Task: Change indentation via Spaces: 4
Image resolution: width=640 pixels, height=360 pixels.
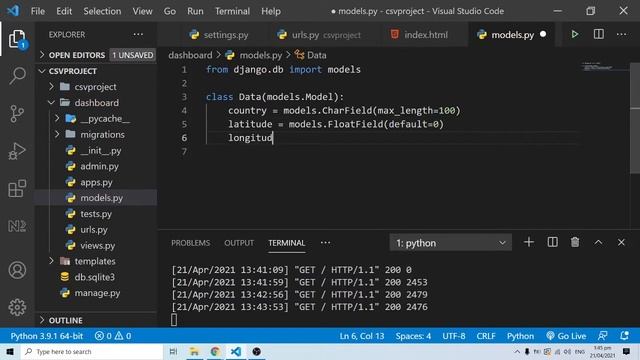Action: point(413,336)
